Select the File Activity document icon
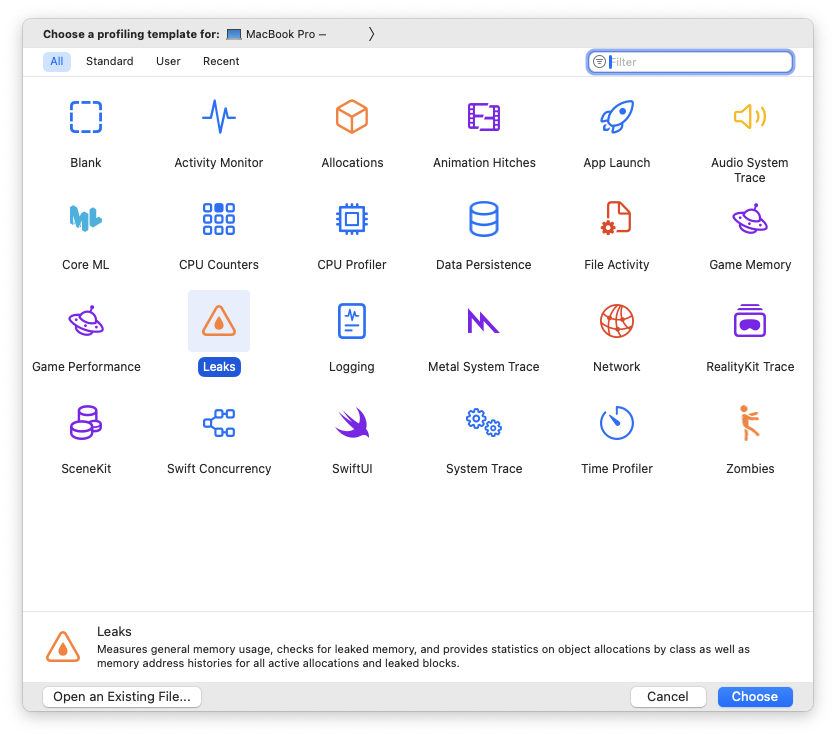Image resolution: width=836 pixels, height=738 pixels. tap(617, 218)
